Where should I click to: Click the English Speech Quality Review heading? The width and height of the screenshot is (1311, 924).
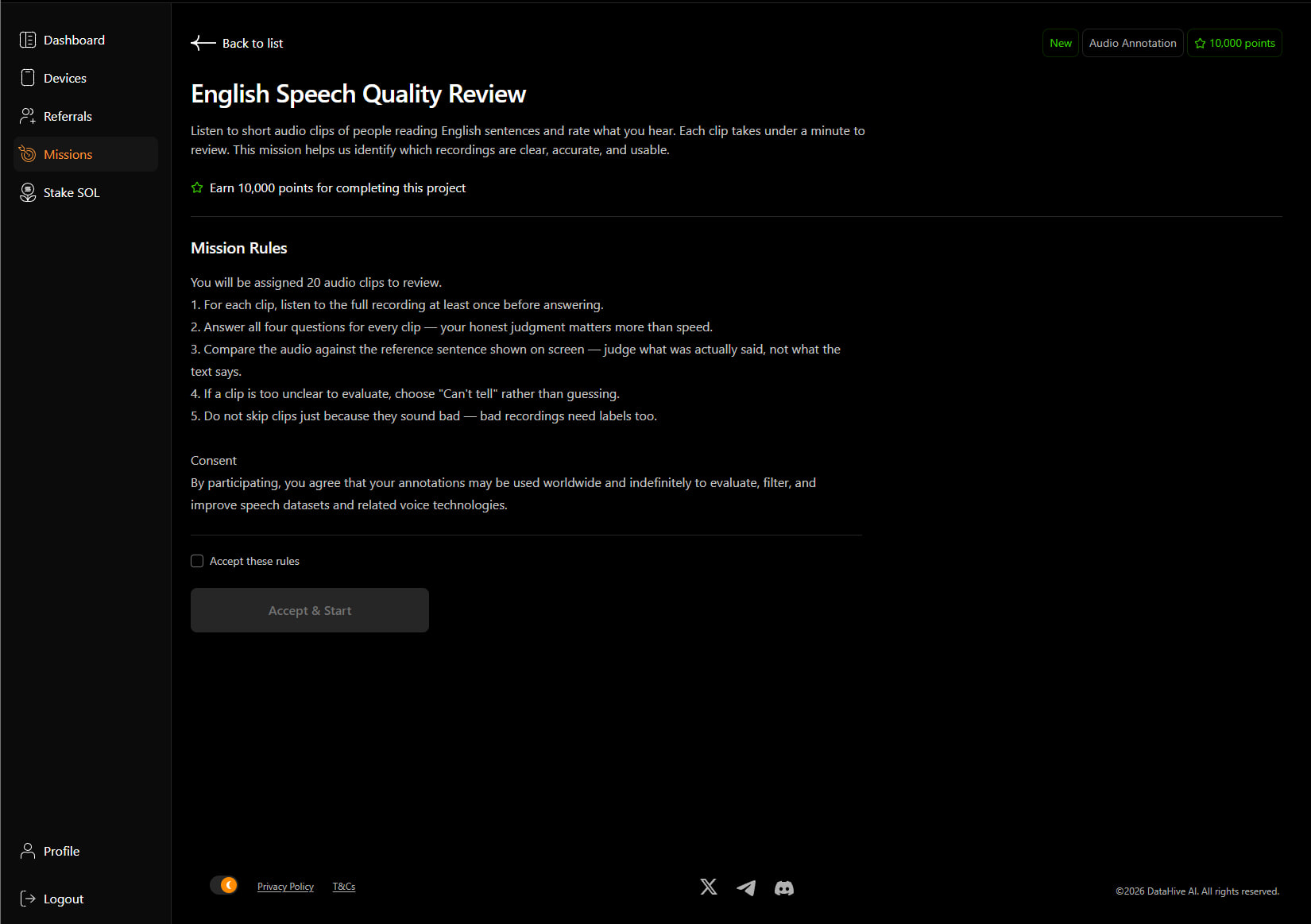[x=358, y=94]
